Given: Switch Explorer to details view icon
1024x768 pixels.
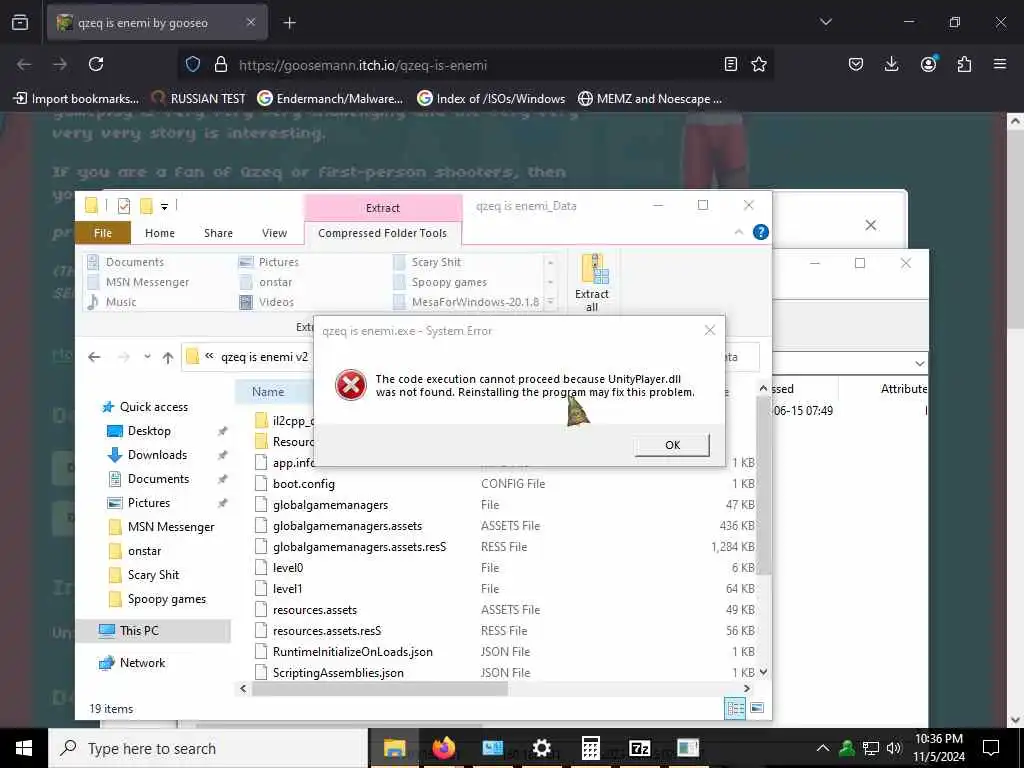Looking at the screenshot, I should [735, 708].
